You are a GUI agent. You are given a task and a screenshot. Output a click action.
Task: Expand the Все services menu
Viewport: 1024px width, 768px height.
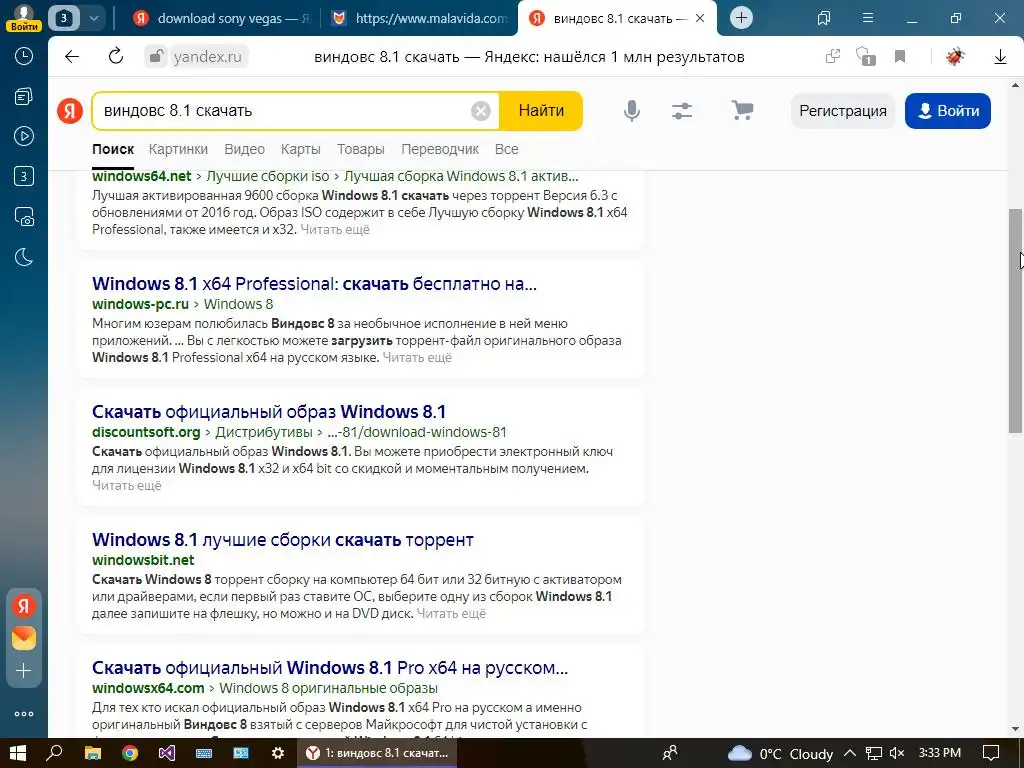pos(506,150)
